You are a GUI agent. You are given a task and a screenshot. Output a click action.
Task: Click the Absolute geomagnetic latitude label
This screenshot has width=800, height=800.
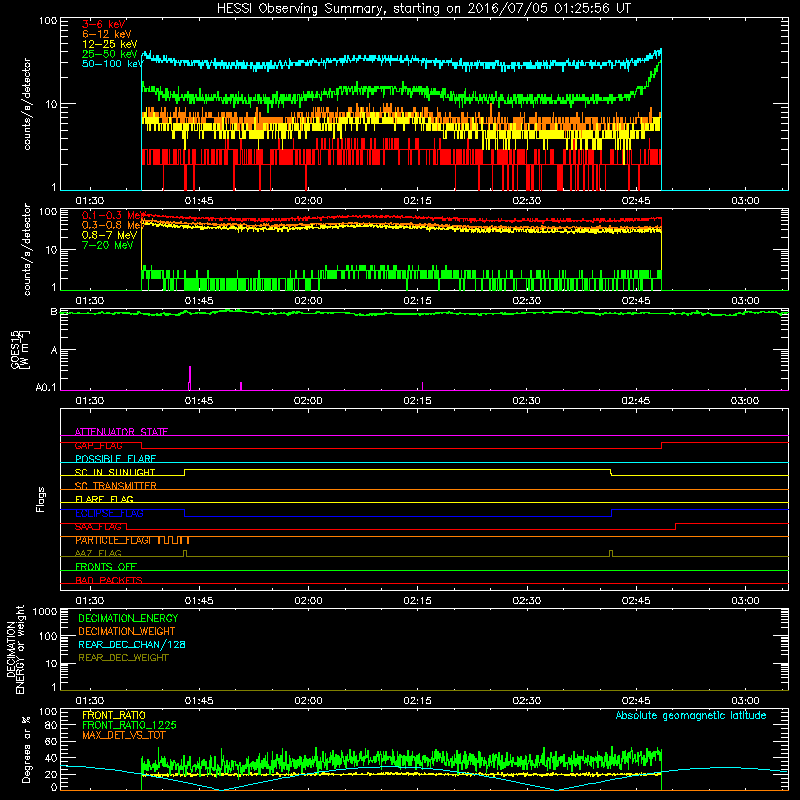tap(691, 715)
